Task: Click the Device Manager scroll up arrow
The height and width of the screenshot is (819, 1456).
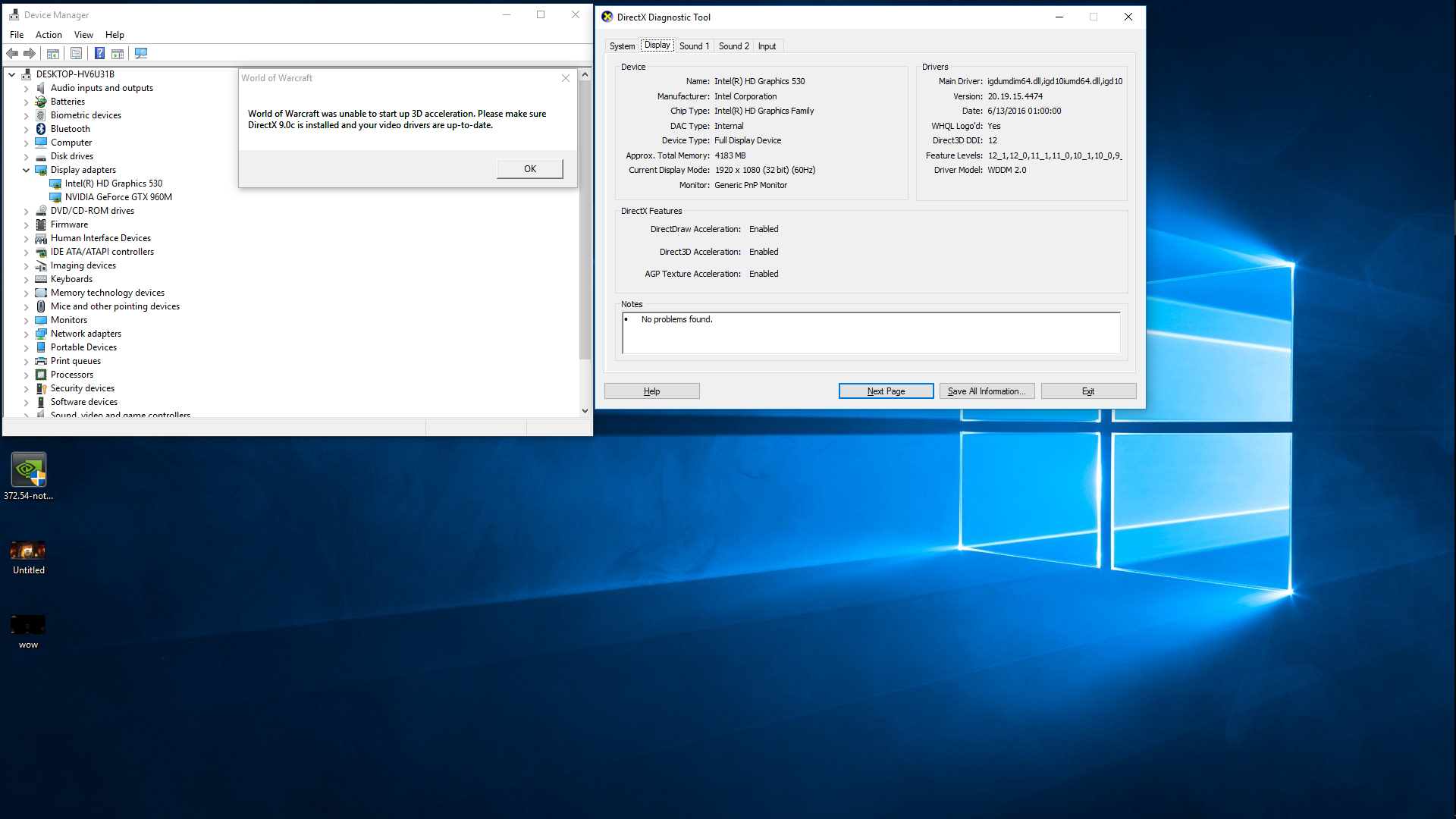Action: (x=585, y=74)
